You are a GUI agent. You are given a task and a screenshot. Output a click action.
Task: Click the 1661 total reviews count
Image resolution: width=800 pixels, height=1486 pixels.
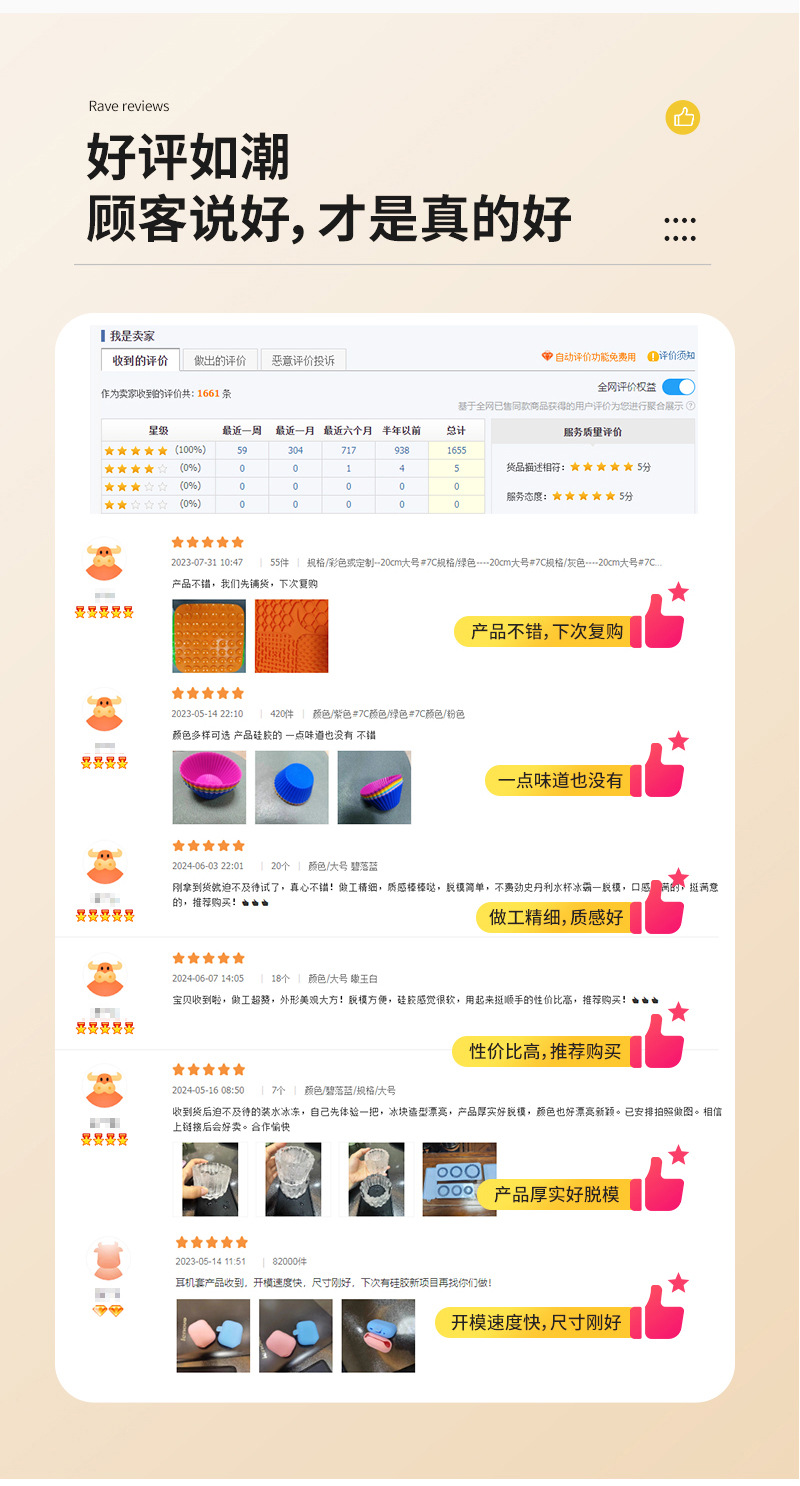click(x=208, y=394)
